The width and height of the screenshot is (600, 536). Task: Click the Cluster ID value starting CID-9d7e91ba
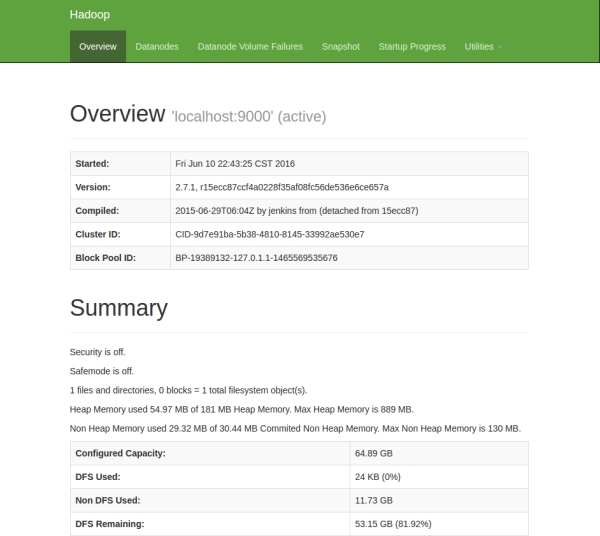pyautogui.click(x=269, y=234)
